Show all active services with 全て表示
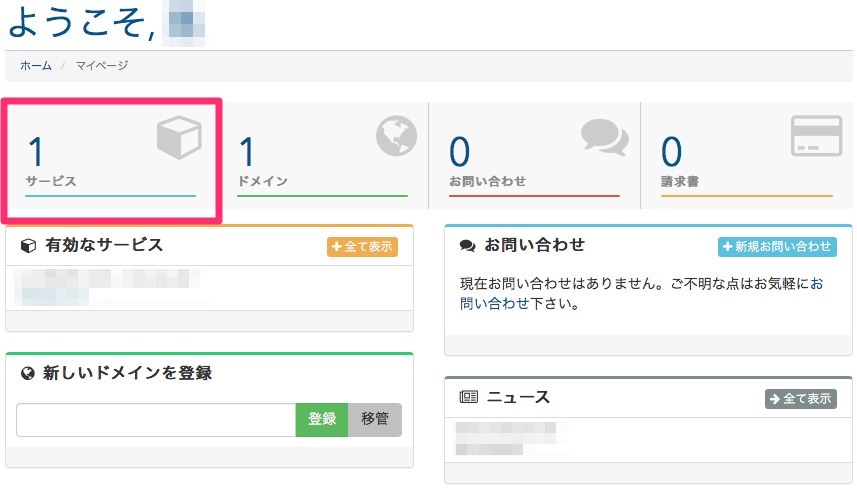 (362, 247)
